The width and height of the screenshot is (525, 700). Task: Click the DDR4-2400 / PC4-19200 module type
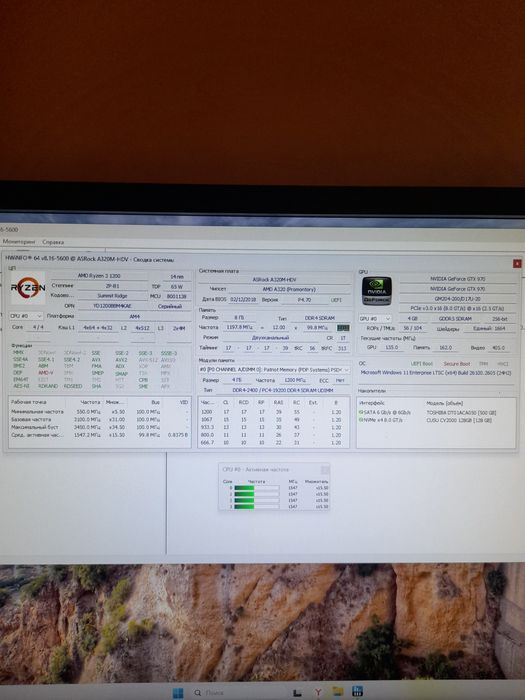click(x=283, y=390)
